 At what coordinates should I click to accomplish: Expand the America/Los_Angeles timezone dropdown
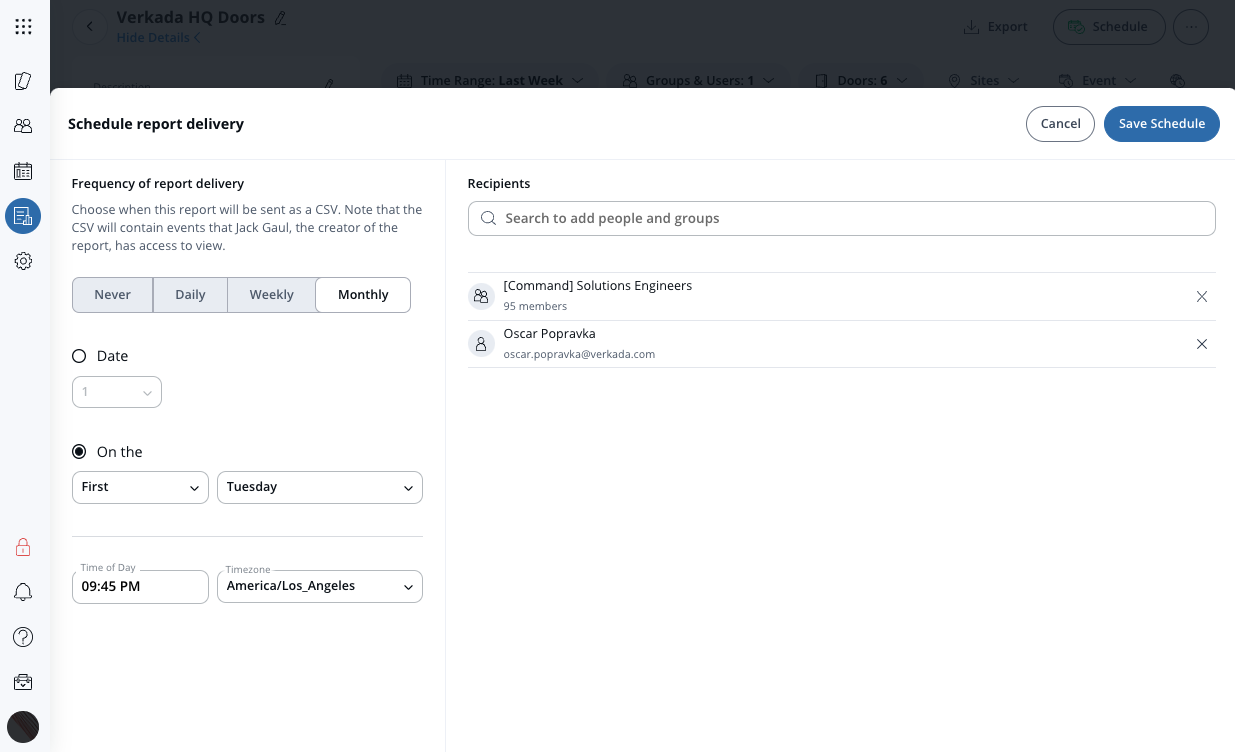pos(319,586)
